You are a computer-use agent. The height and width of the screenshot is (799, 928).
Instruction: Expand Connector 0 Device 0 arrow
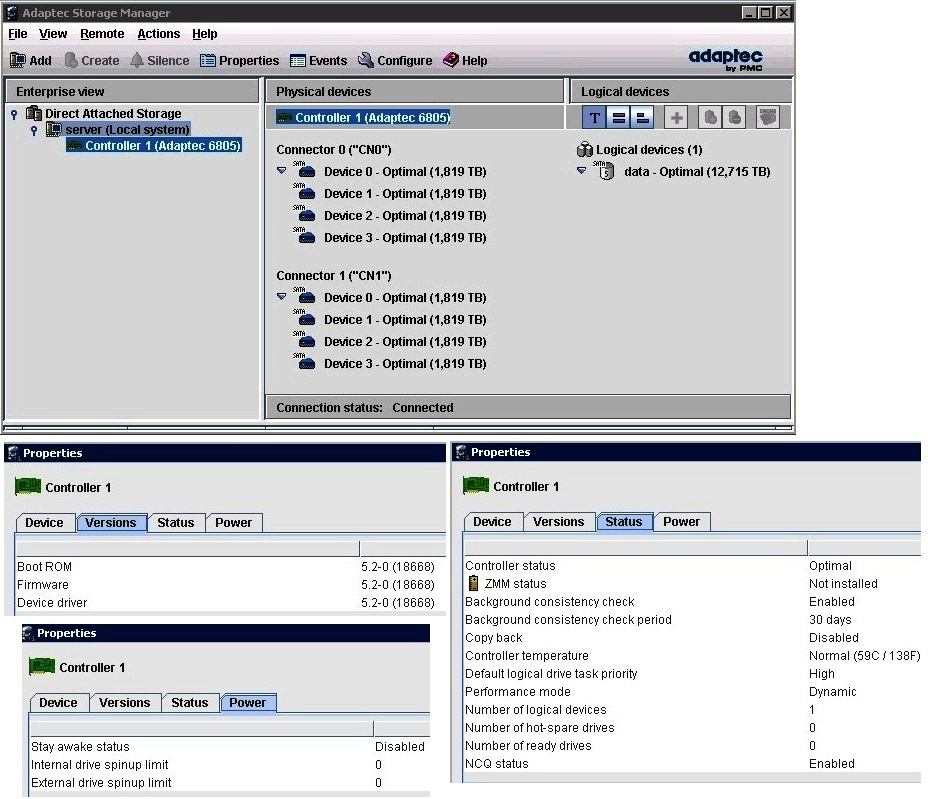[282, 170]
